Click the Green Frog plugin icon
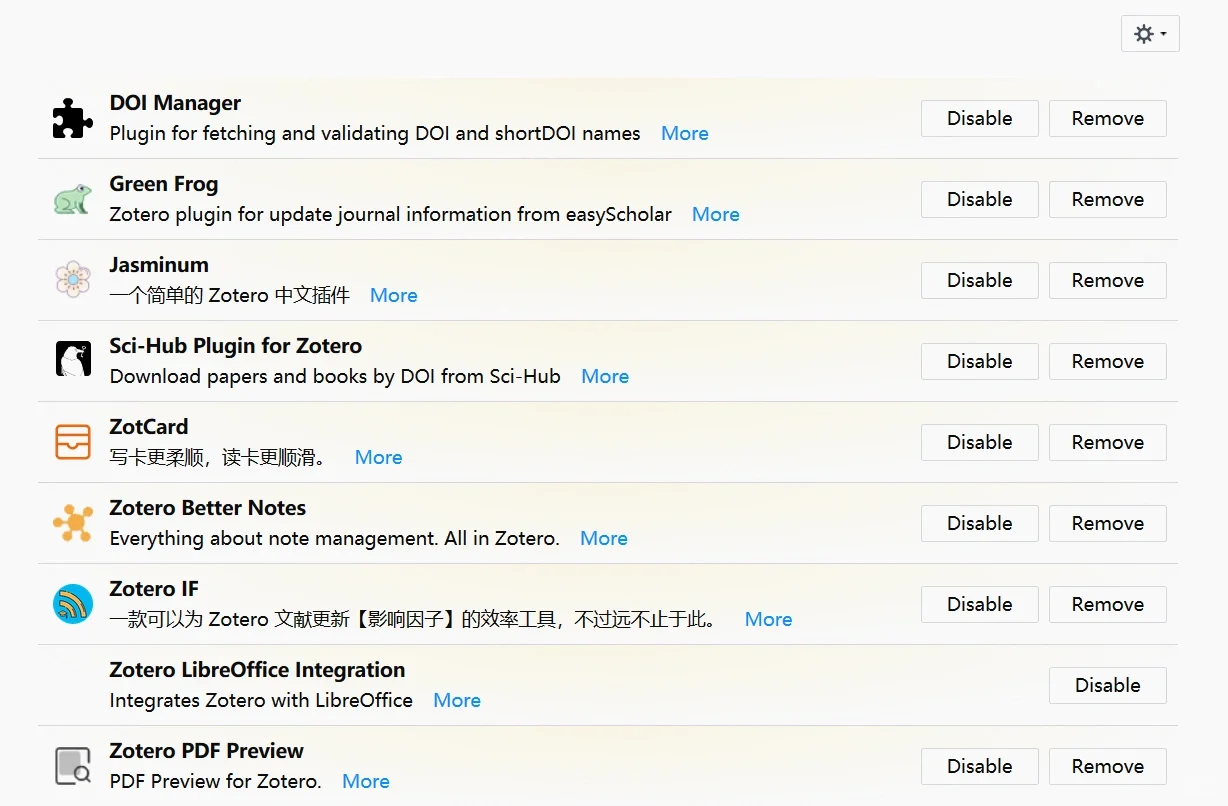 pos(73,199)
